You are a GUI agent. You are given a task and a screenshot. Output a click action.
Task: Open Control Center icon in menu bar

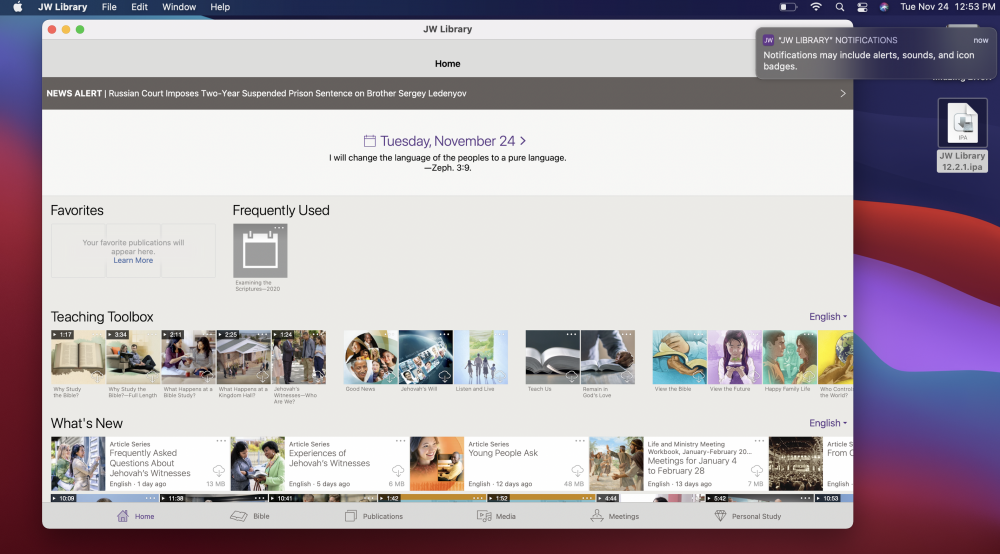[862, 7]
